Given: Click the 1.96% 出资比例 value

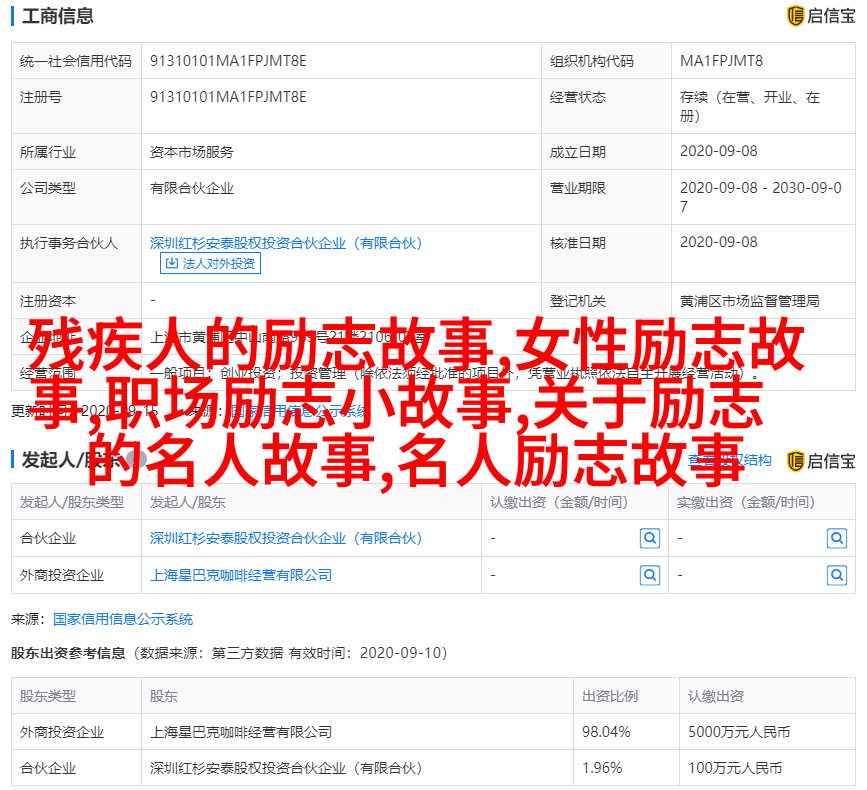Looking at the screenshot, I should coord(602,768).
